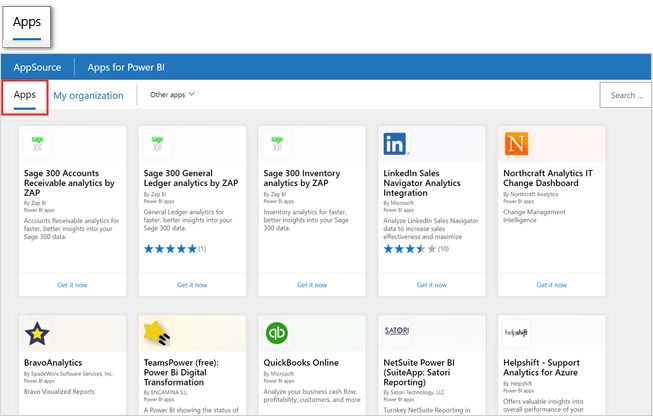Open AppSource in the blue header
The height and width of the screenshot is (416, 653).
pos(37,67)
